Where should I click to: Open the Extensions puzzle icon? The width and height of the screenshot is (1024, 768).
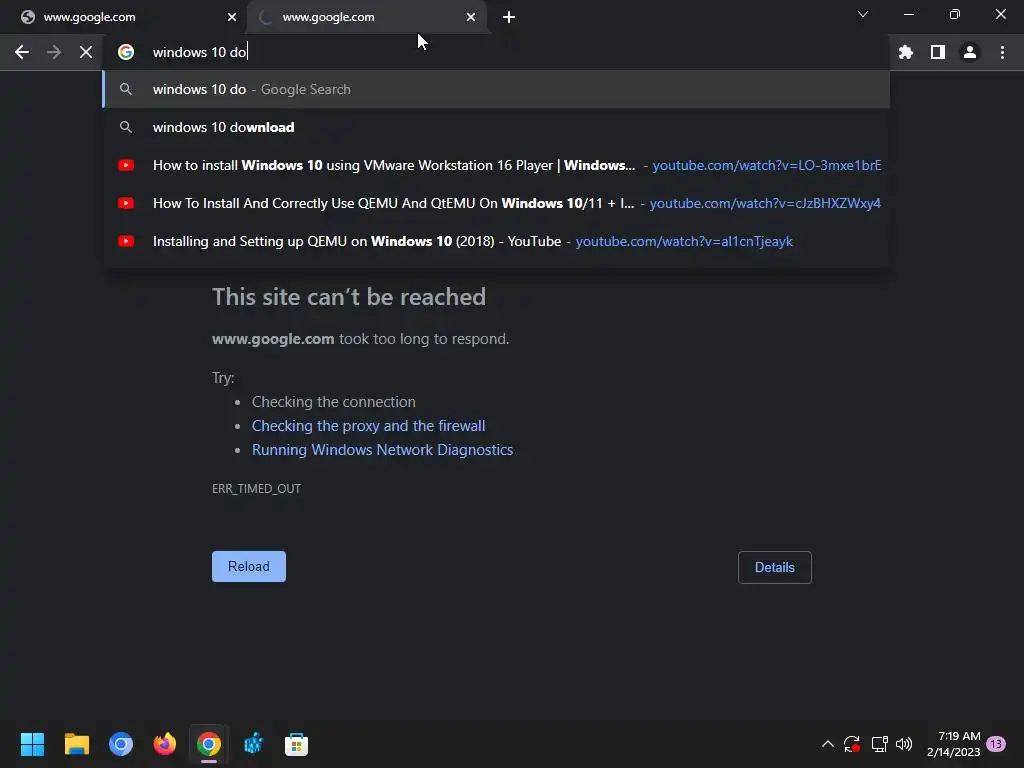(906, 52)
